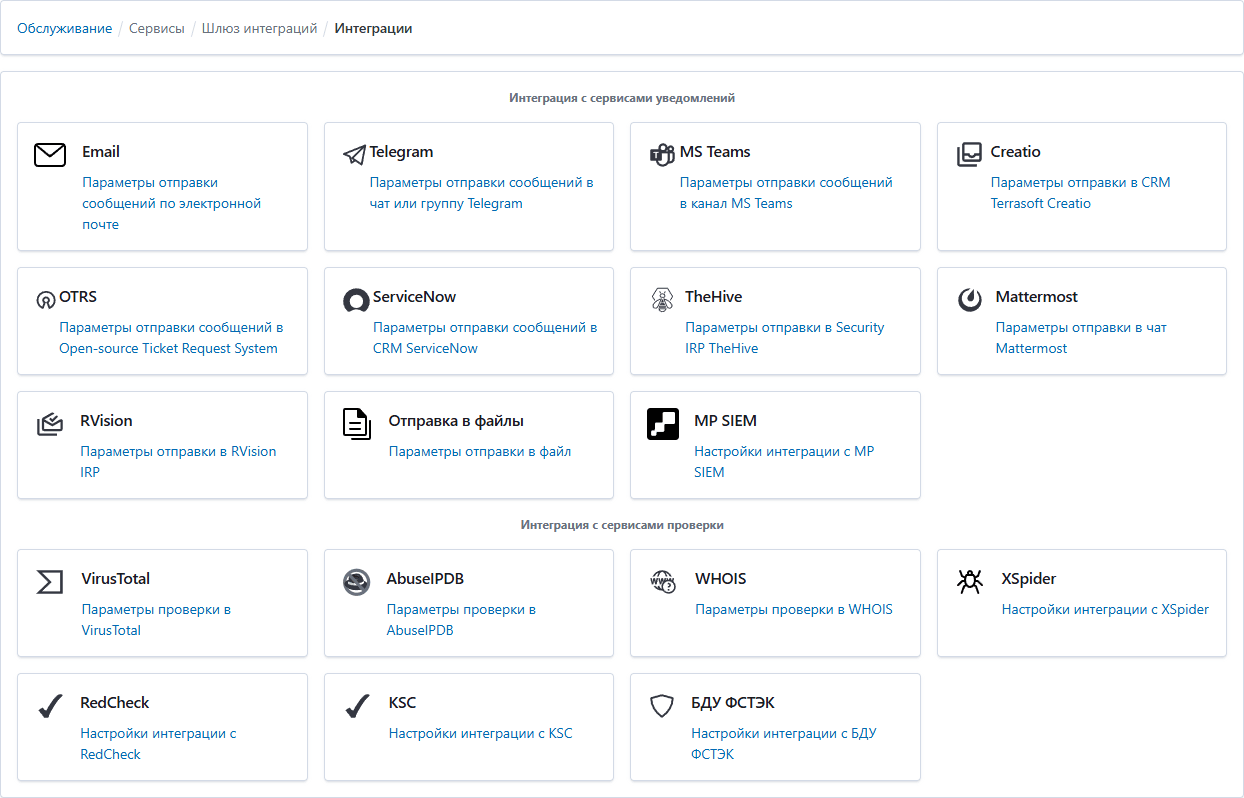The image size is (1244, 798).
Task: Click the БДУ ФСТЭК shield icon
Action: coord(662,707)
